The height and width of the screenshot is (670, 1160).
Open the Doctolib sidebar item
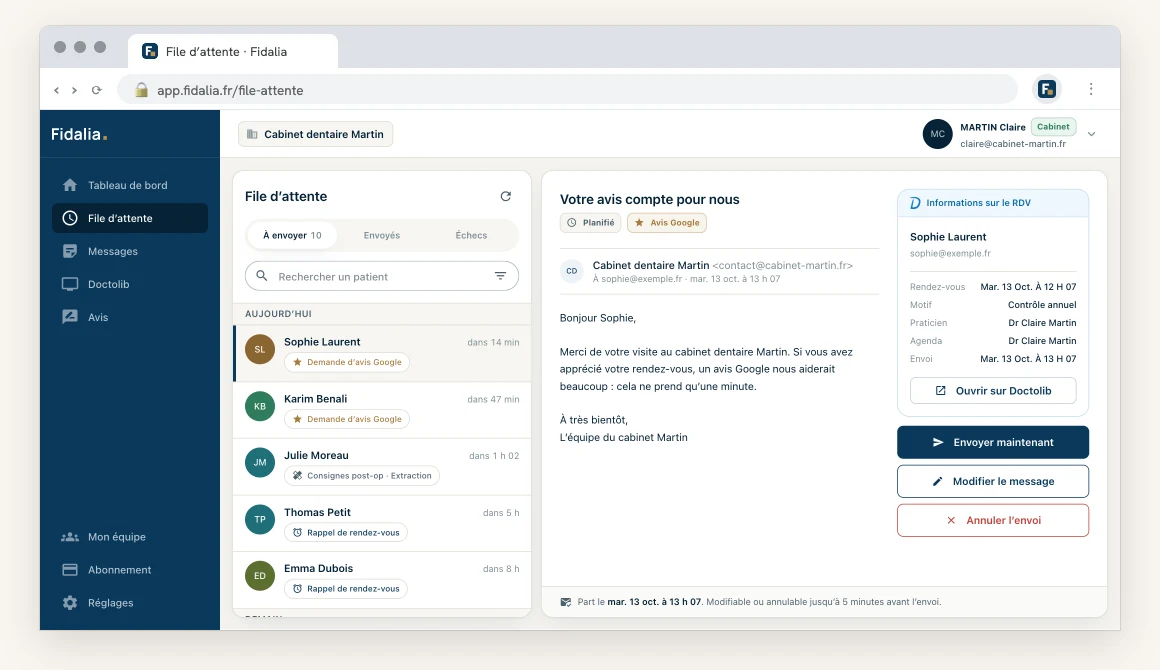129,284
